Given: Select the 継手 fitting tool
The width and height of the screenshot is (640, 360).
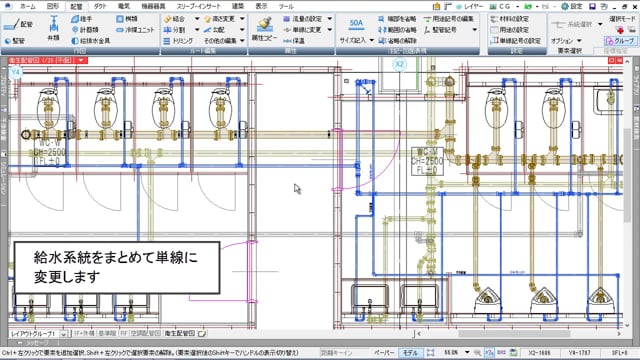Looking at the screenshot, I should click(82, 19).
